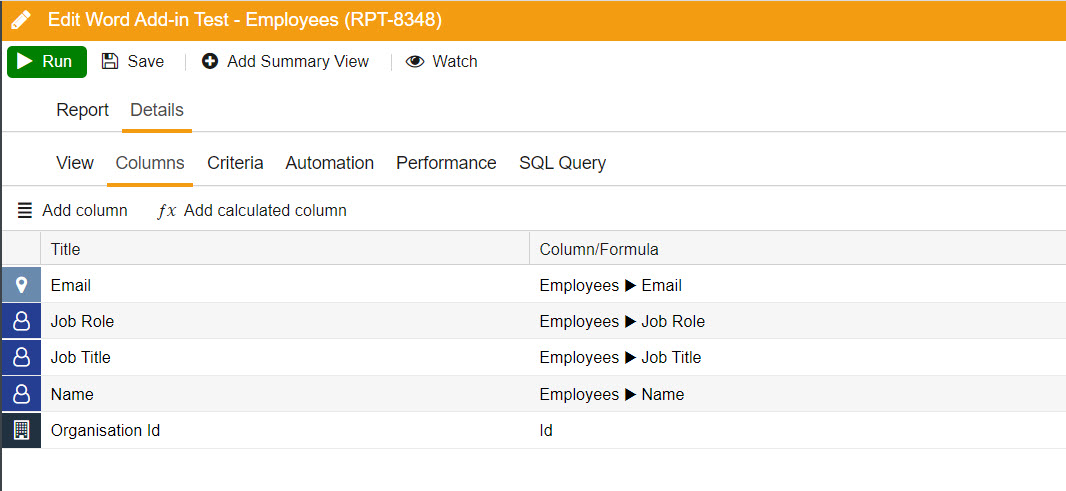Click the pencil edit icon in title bar
The width and height of the screenshot is (1066, 491).
(x=21, y=20)
